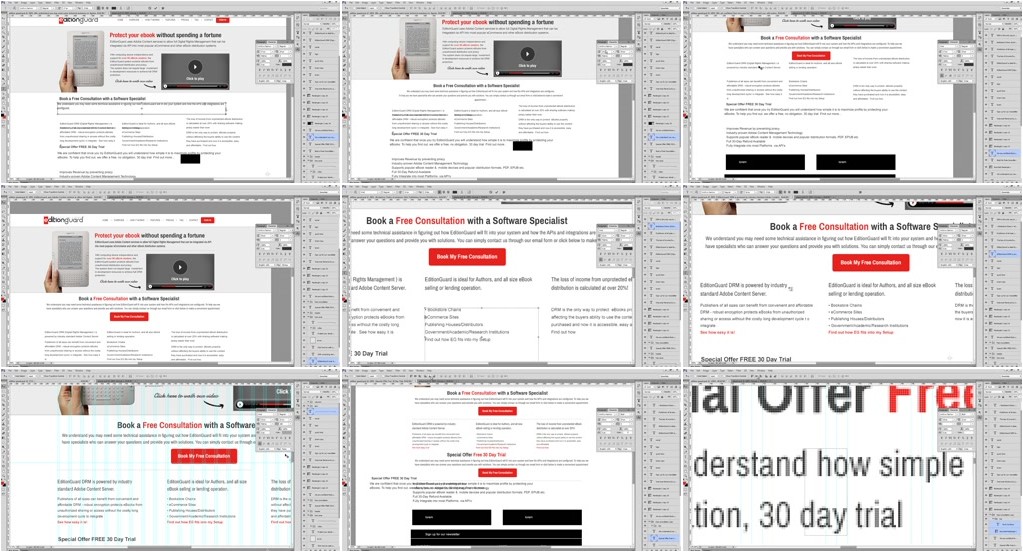Screen dimensions: 1023x552
Task: Click 'Book My Free Consultation' in selected bullet-list frame
Action: [x=467, y=257]
